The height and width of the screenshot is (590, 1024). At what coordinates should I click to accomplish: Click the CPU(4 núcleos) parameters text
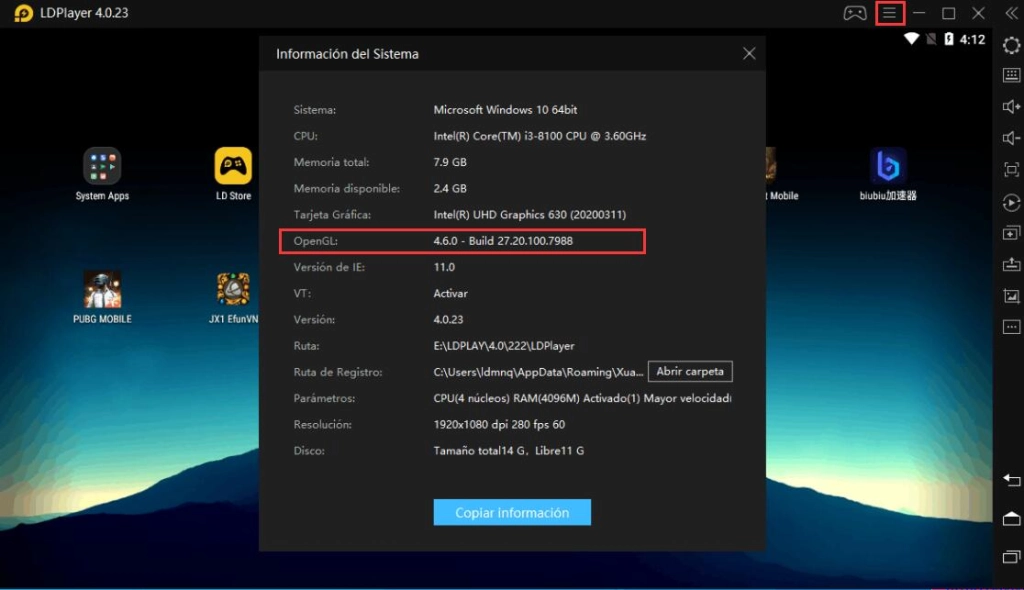582,398
